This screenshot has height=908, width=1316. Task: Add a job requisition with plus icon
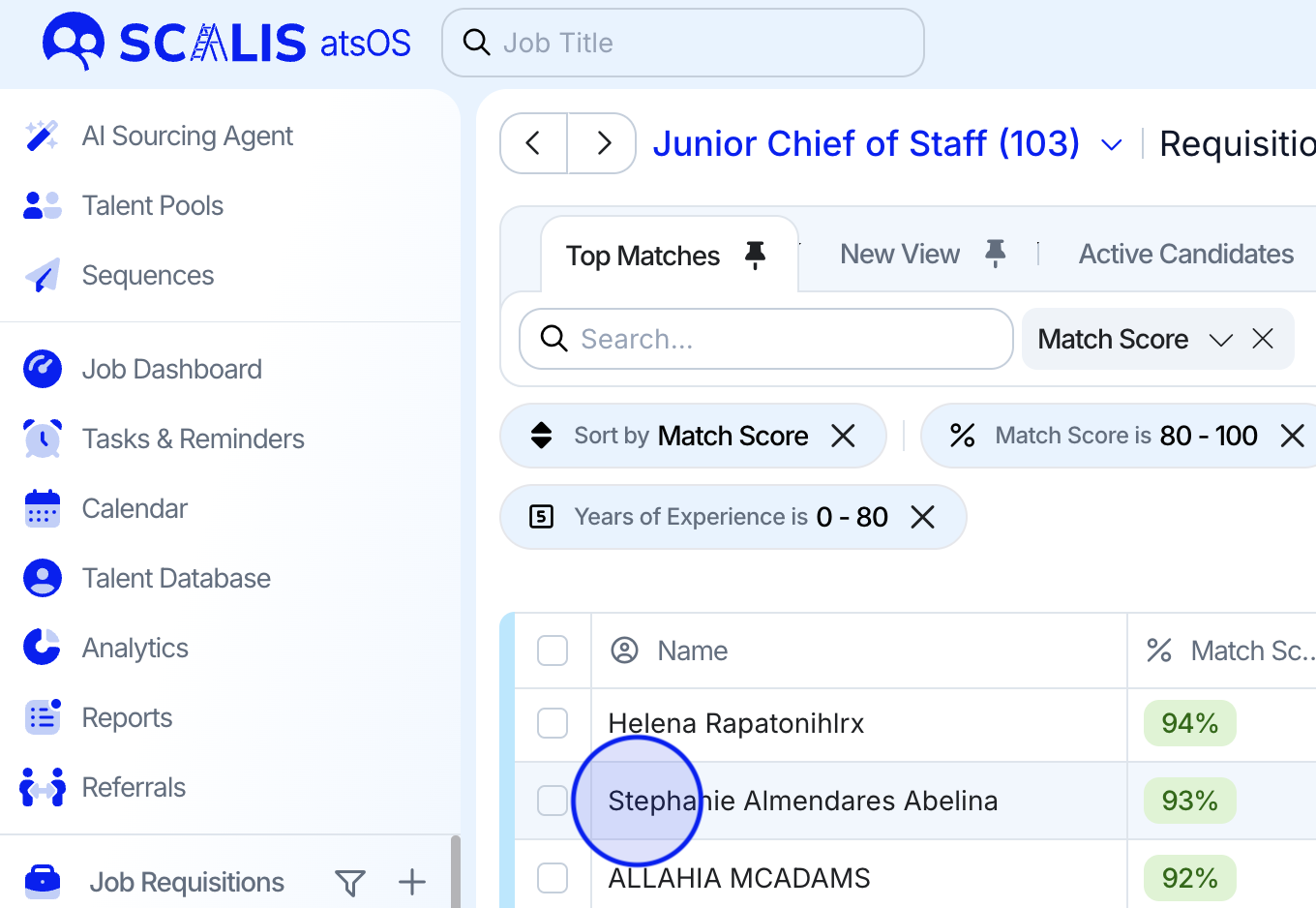pos(412,882)
